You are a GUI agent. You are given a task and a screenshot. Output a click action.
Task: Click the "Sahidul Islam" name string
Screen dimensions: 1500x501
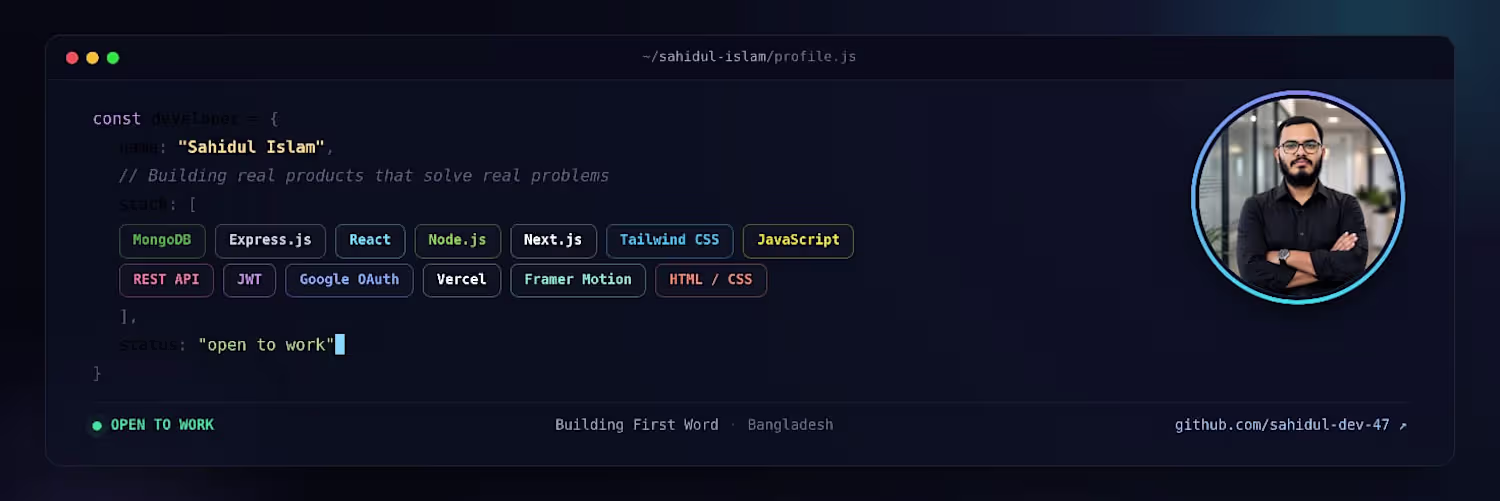[x=252, y=147]
